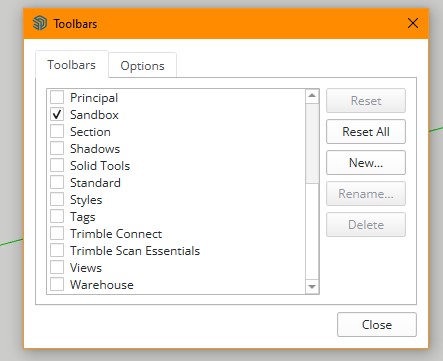This screenshot has width=443, height=361.
Task: Tick the Shadows toolbar checkbox
Action: click(x=57, y=148)
